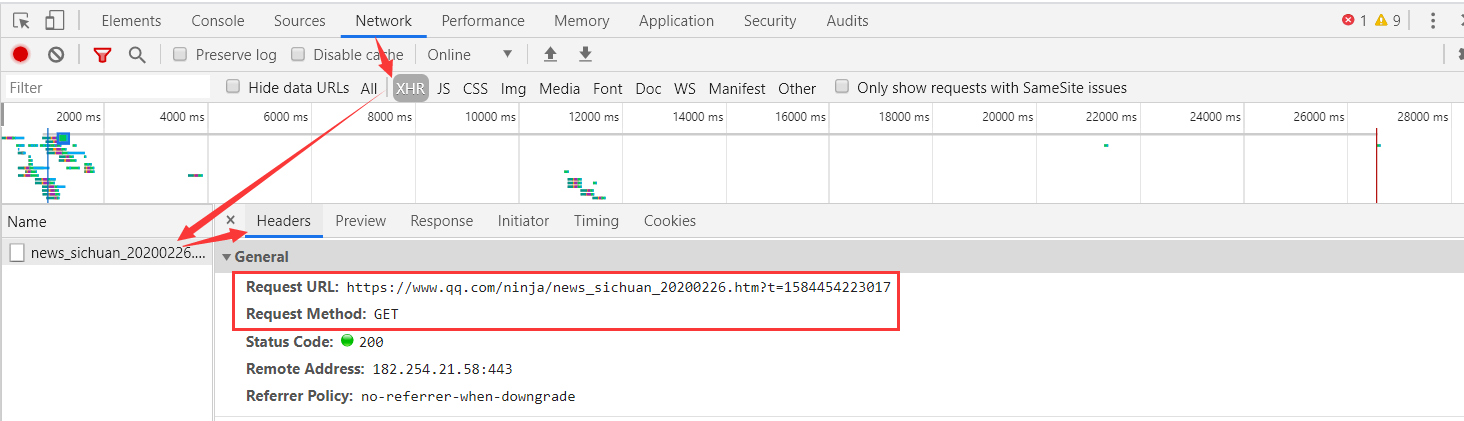Tick the Hide data URLs checkbox
1464x421 pixels.
pyautogui.click(x=233, y=87)
